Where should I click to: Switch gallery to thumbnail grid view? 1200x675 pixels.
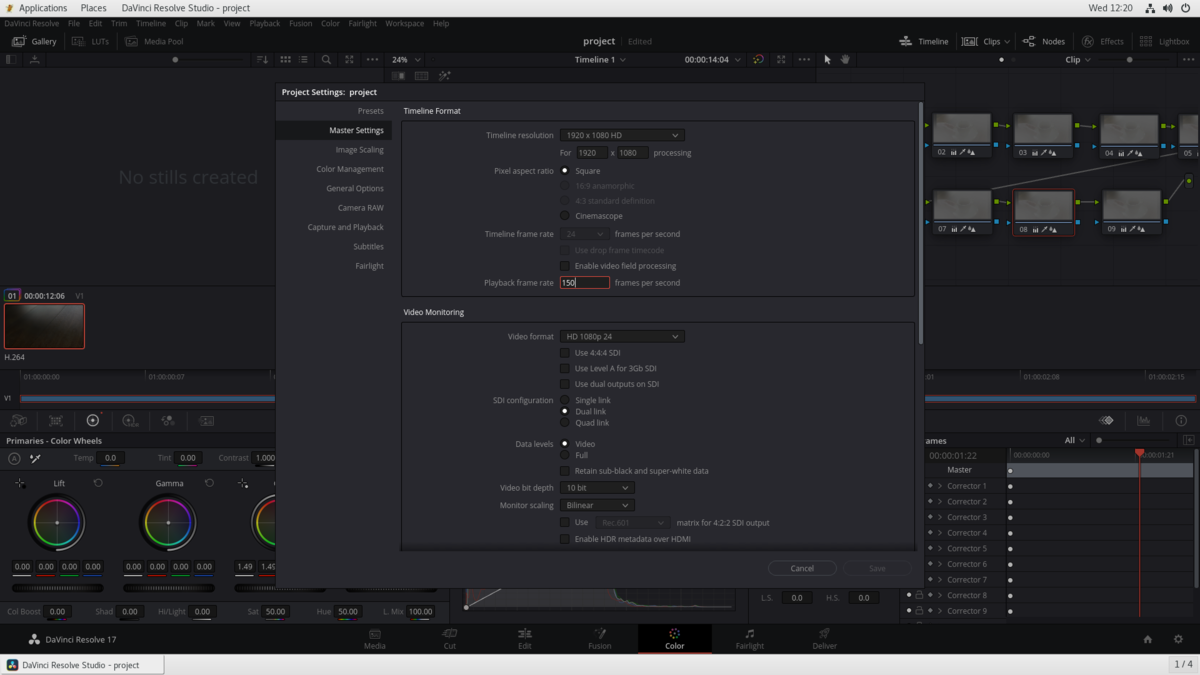(x=285, y=59)
